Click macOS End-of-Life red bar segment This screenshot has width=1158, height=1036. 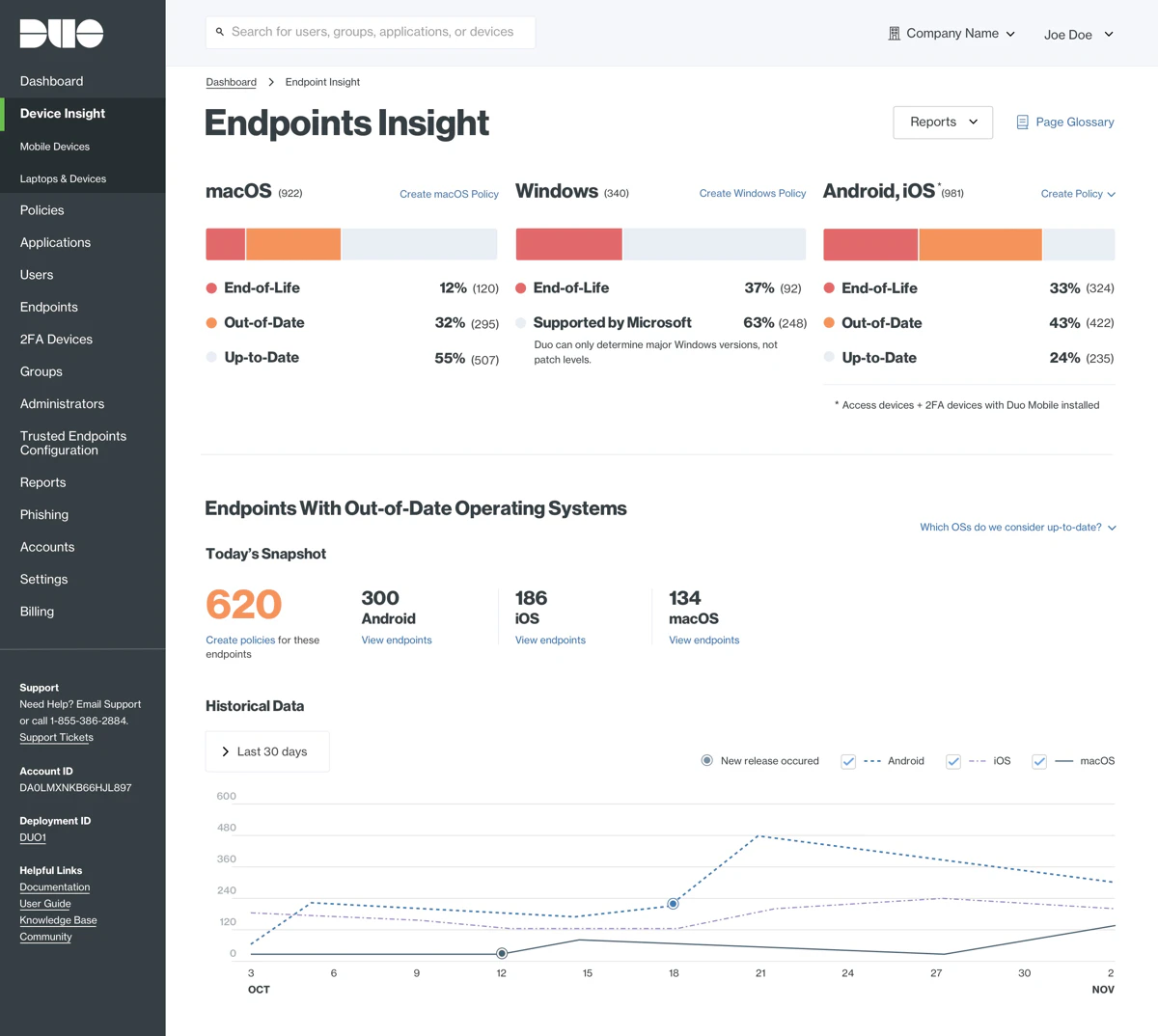pyautogui.click(x=226, y=244)
